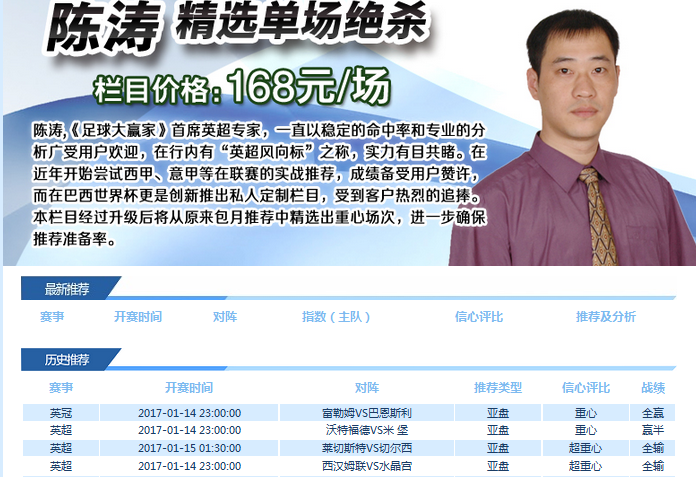Viewport: 696px width, 477px height.
Task: Select 全输 result for 西汉姆联VS水晶宫
Action: tap(653, 466)
